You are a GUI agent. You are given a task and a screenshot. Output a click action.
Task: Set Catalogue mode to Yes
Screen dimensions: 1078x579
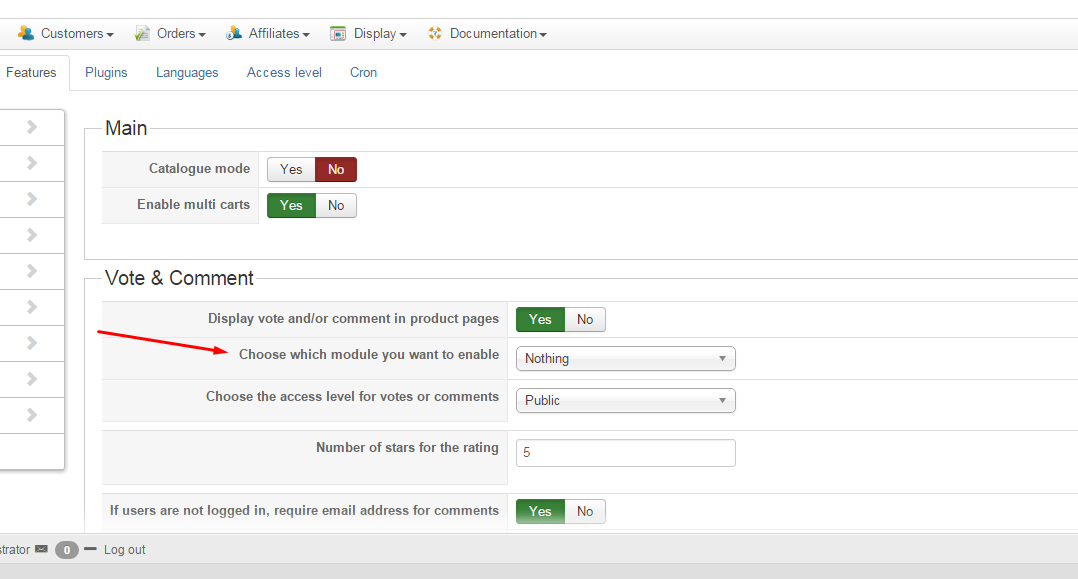click(291, 170)
